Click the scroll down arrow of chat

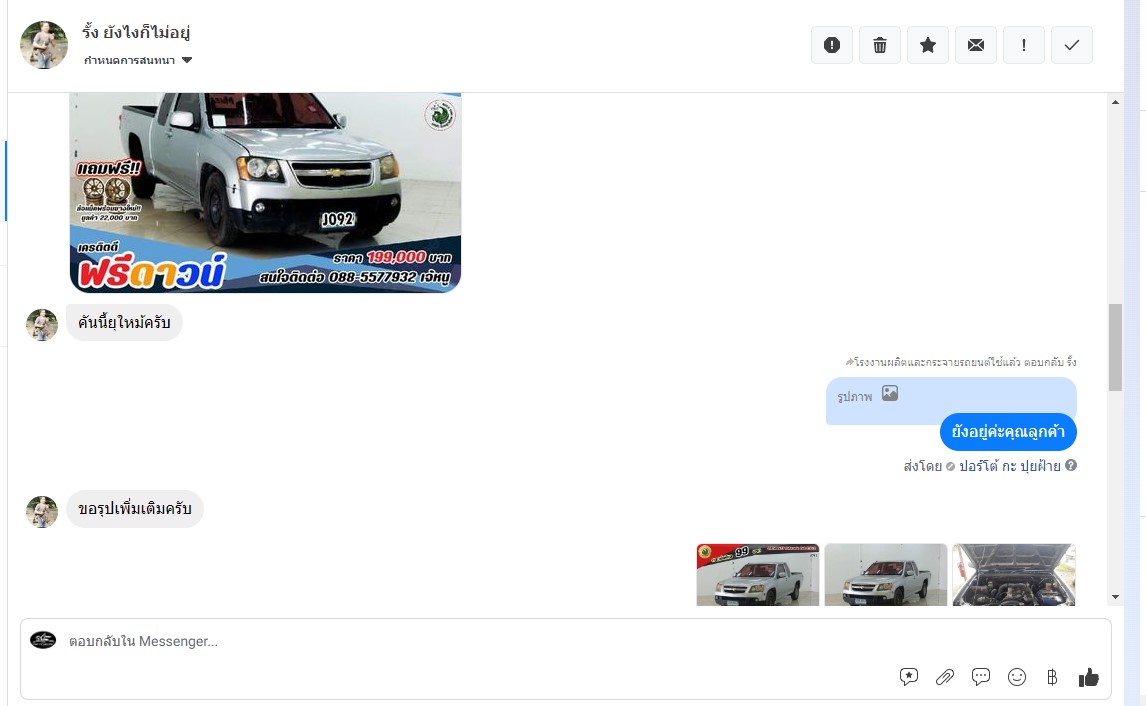[1115, 597]
